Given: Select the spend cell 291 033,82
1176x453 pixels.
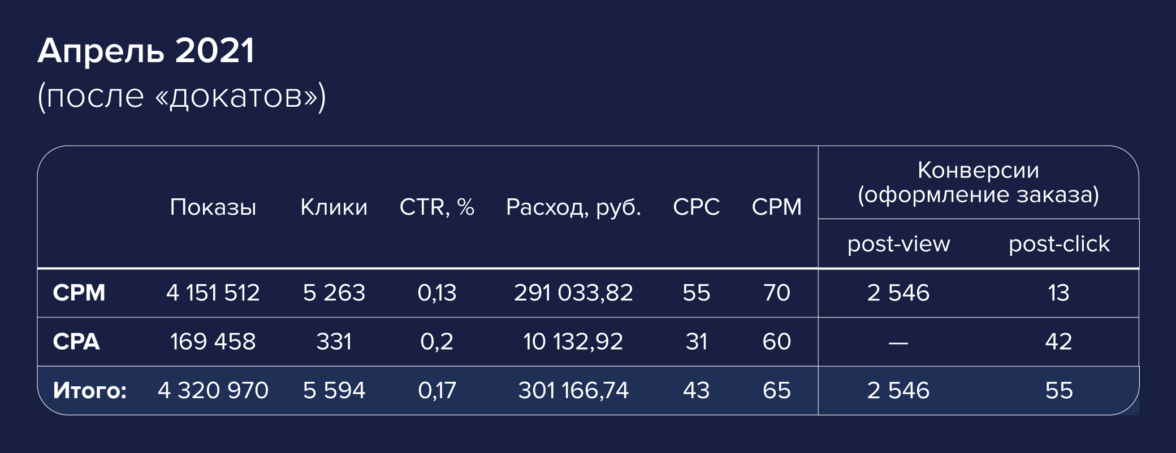Looking at the screenshot, I should [x=574, y=294].
